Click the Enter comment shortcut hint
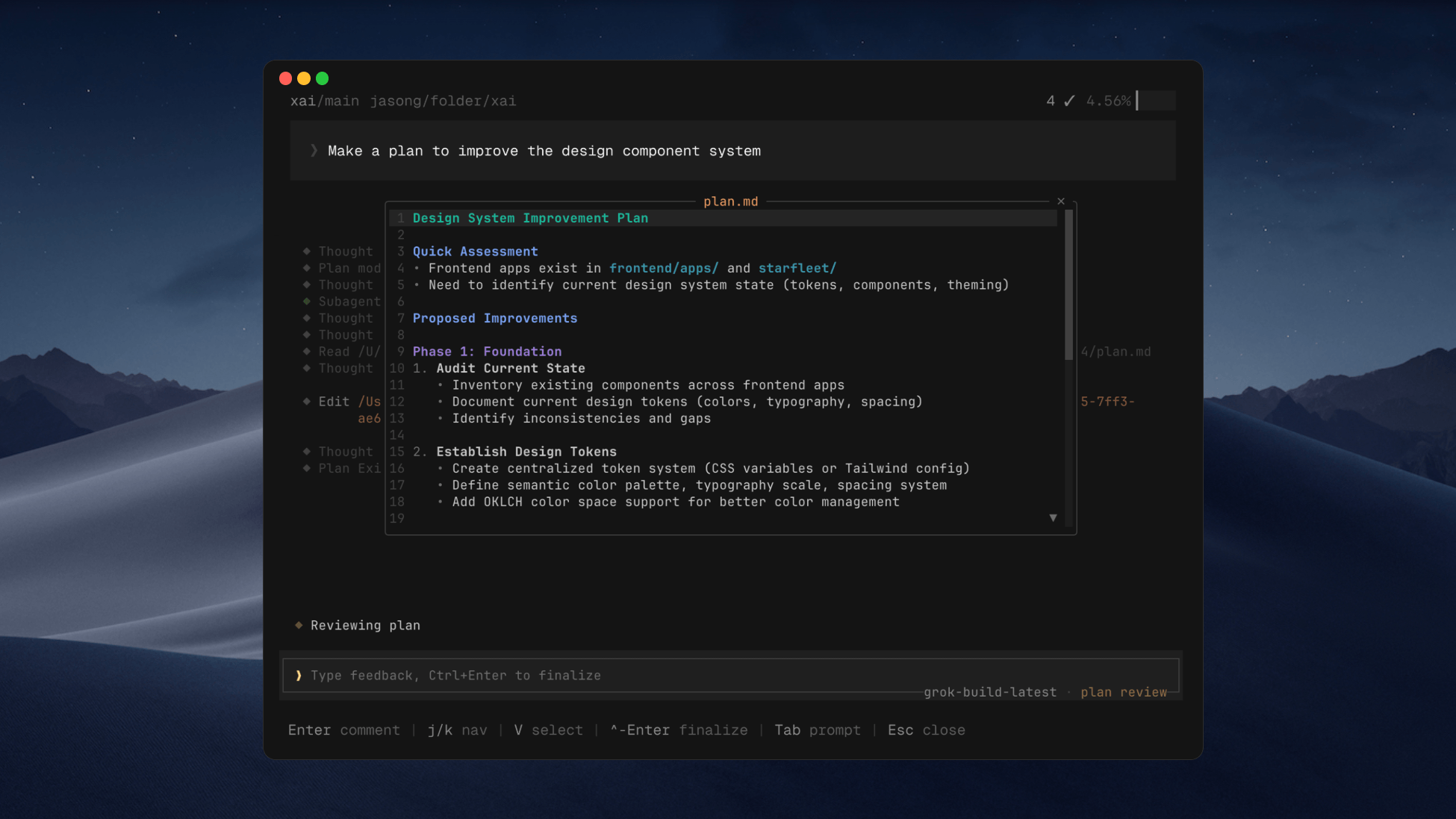The height and width of the screenshot is (819, 1456). coord(344,730)
